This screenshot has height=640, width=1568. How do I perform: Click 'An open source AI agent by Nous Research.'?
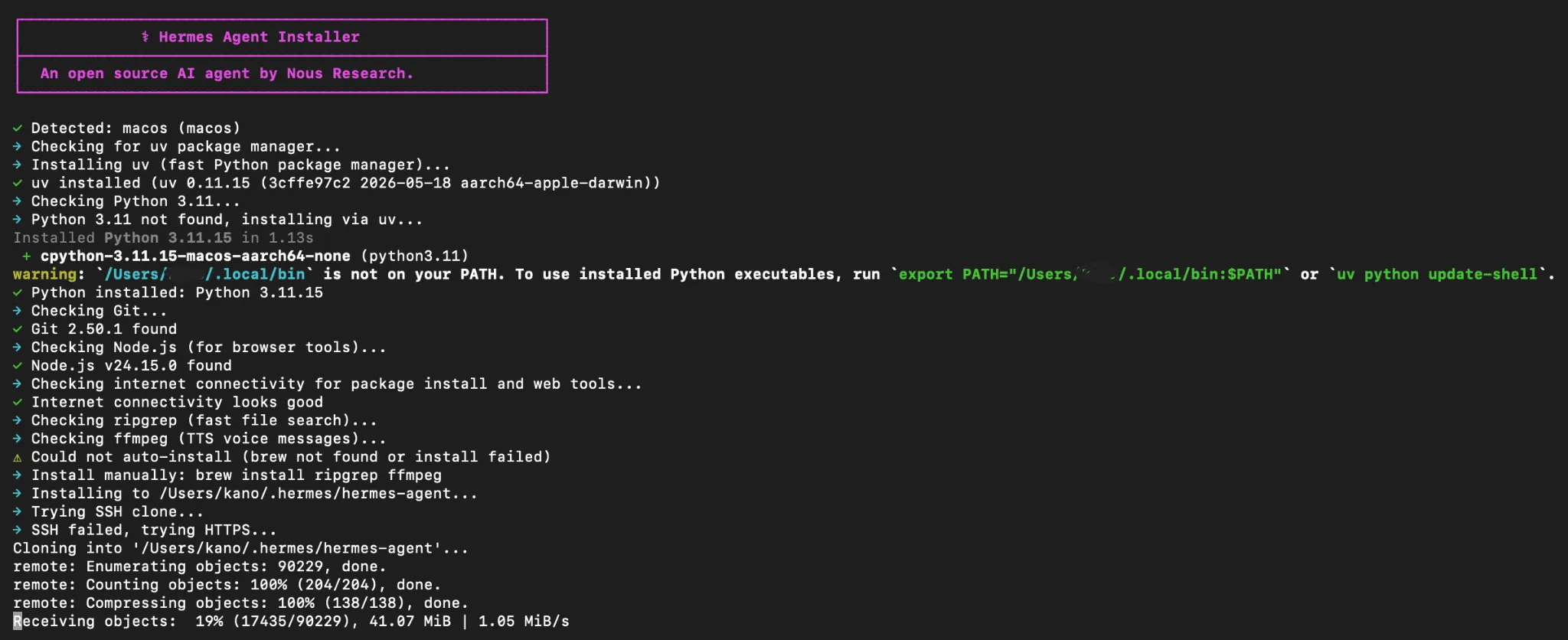click(227, 73)
